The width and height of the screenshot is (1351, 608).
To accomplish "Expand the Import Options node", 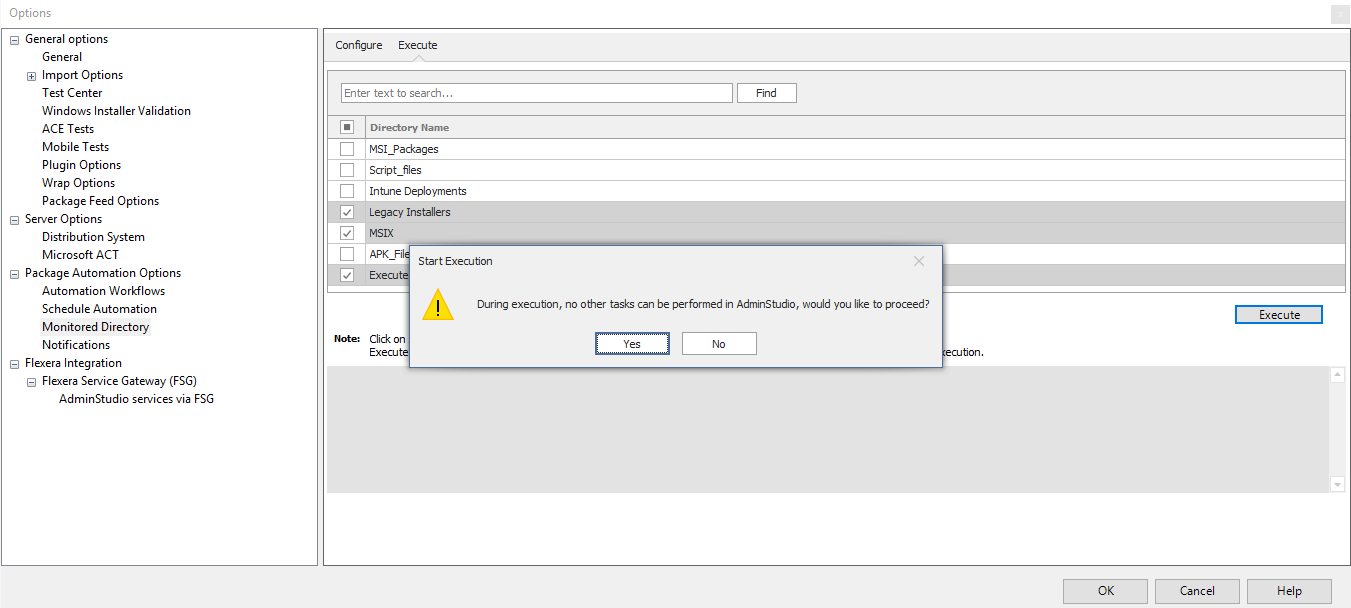I will (x=32, y=76).
